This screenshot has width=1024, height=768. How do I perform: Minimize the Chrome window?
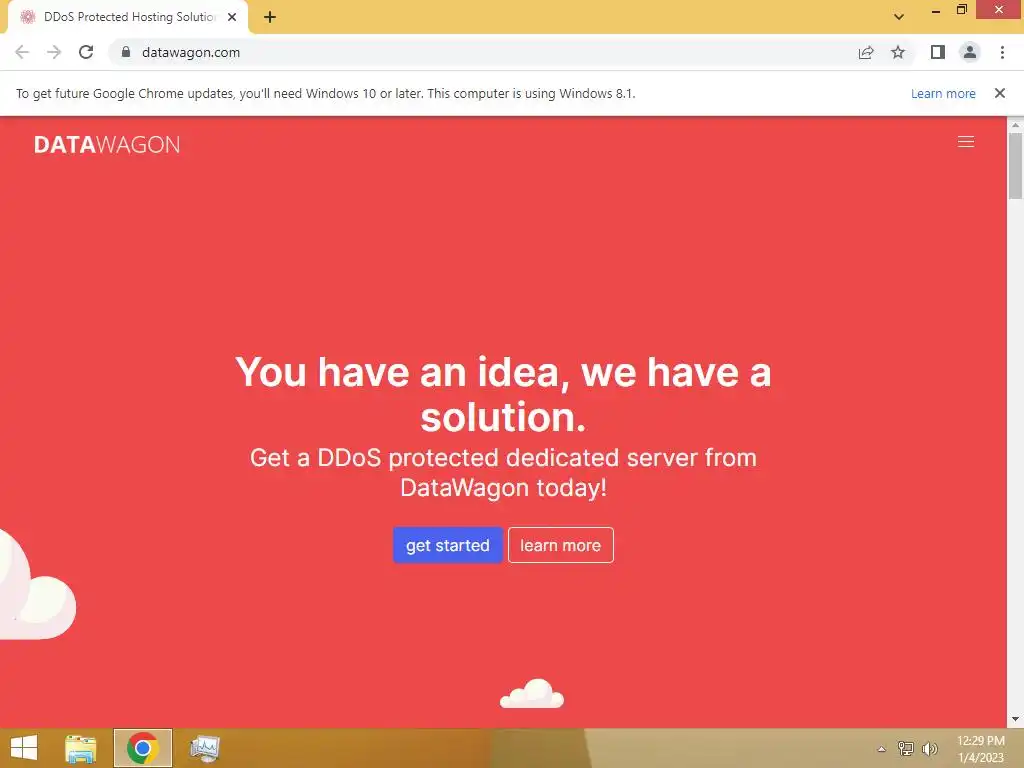point(936,10)
